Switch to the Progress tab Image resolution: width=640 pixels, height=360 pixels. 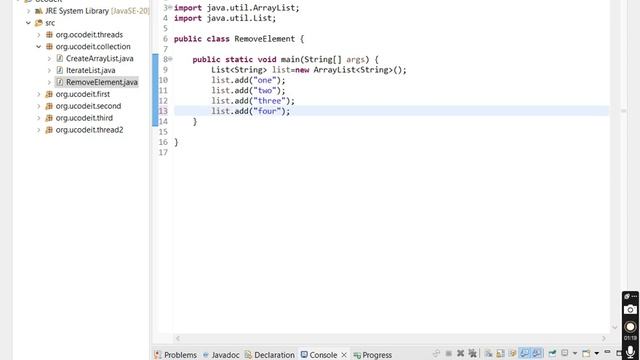click(x=373, y=355)
